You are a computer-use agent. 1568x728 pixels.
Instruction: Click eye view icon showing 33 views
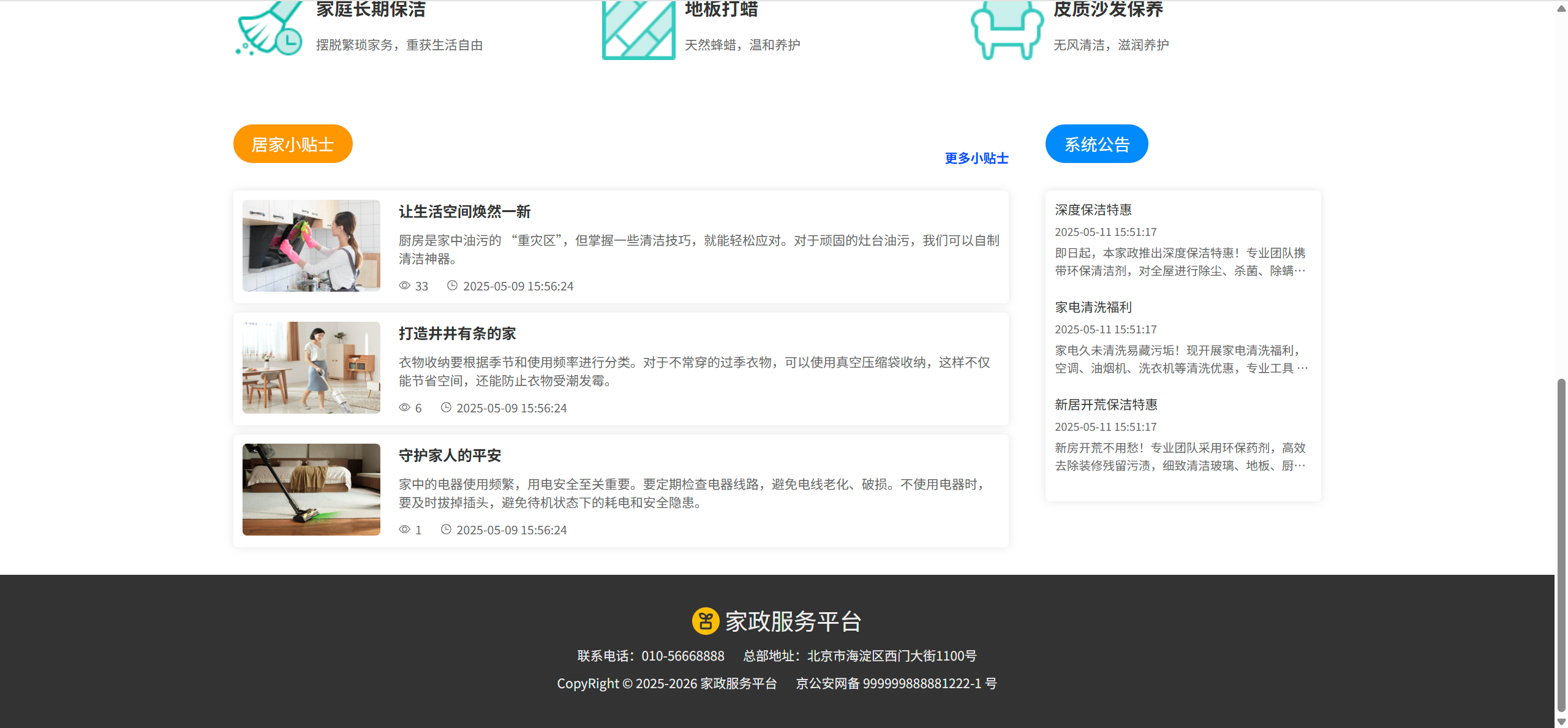[404, 286]
